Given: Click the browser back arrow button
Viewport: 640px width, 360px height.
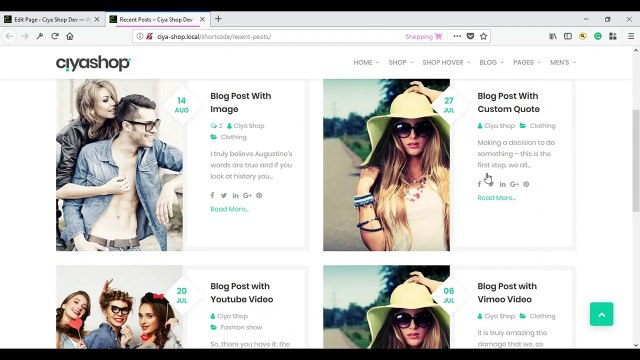Looking at the screenshot, I should pos(9,36).
